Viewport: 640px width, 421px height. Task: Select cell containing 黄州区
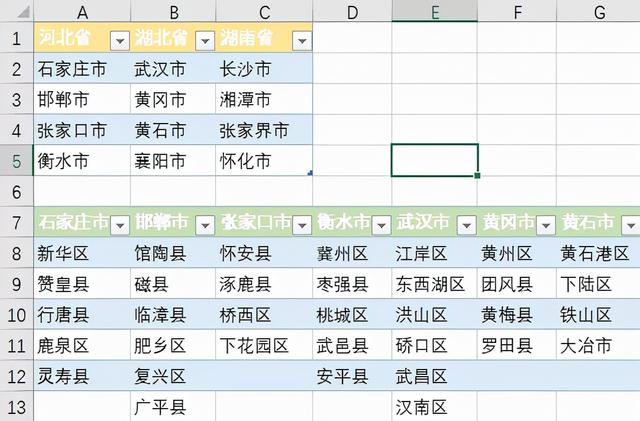point(517,253)
